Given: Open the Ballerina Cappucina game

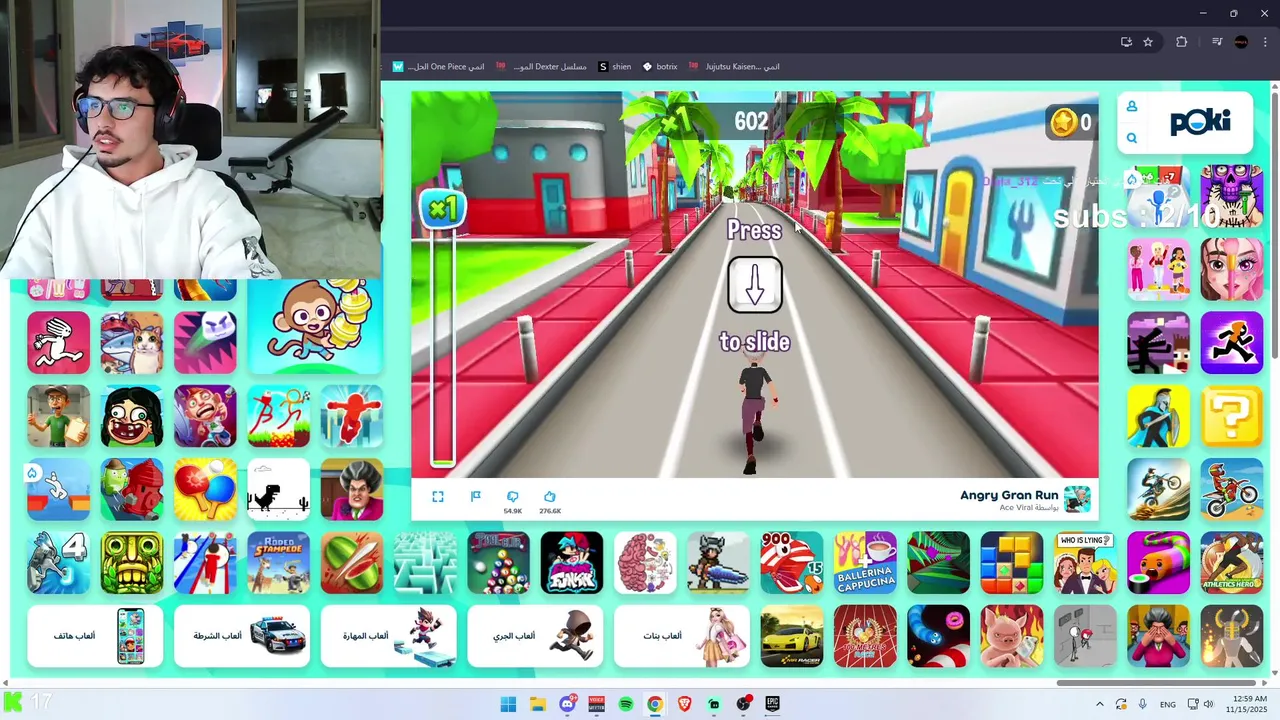Looking at the screenshot, I should point(865,563).
